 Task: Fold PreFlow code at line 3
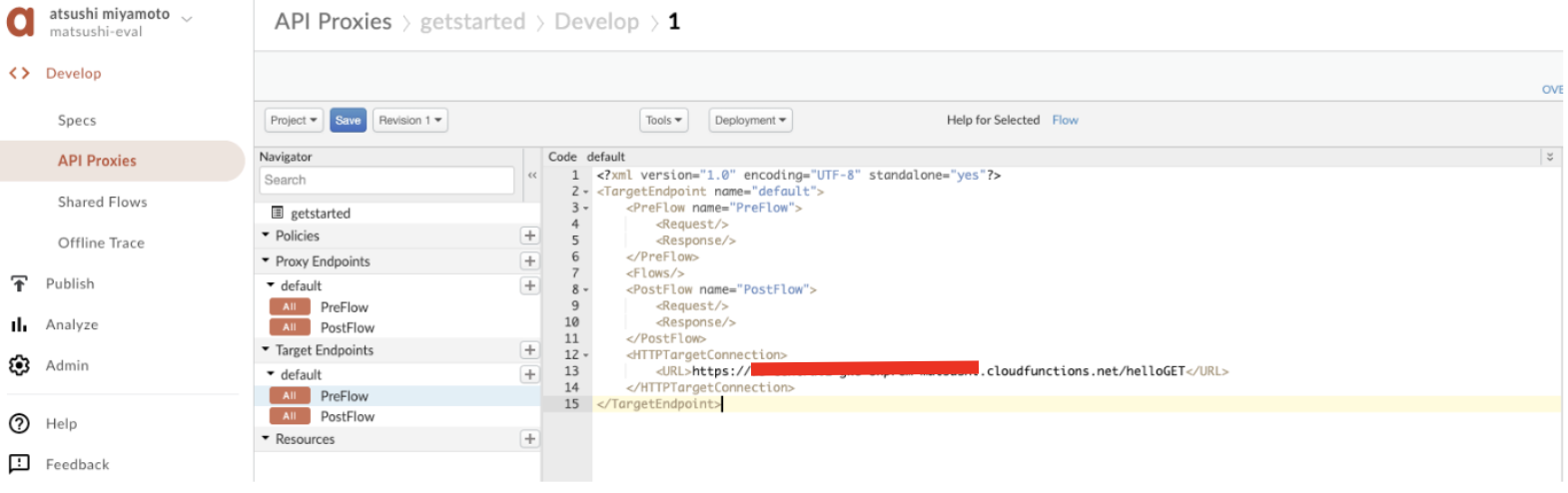586,208
